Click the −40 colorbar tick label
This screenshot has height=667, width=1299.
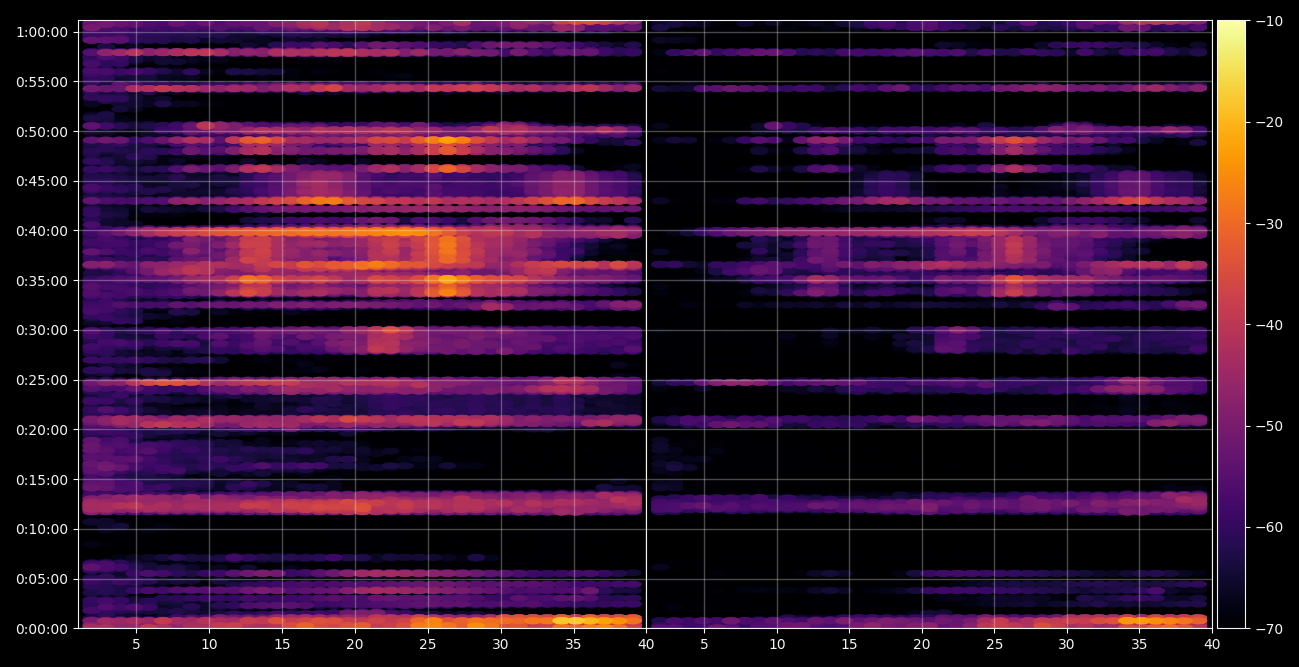click(1268, 325)
